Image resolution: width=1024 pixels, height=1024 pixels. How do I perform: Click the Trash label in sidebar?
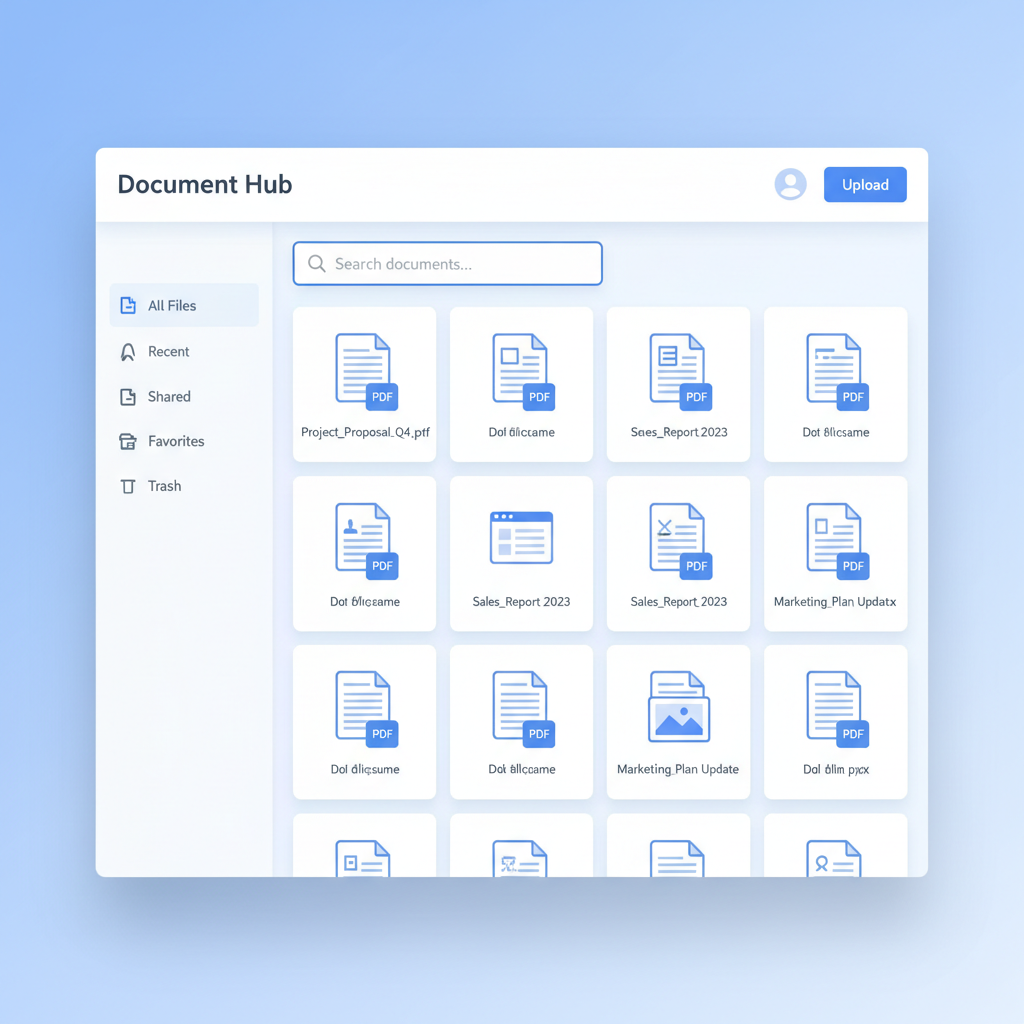(x=165, y=486)
